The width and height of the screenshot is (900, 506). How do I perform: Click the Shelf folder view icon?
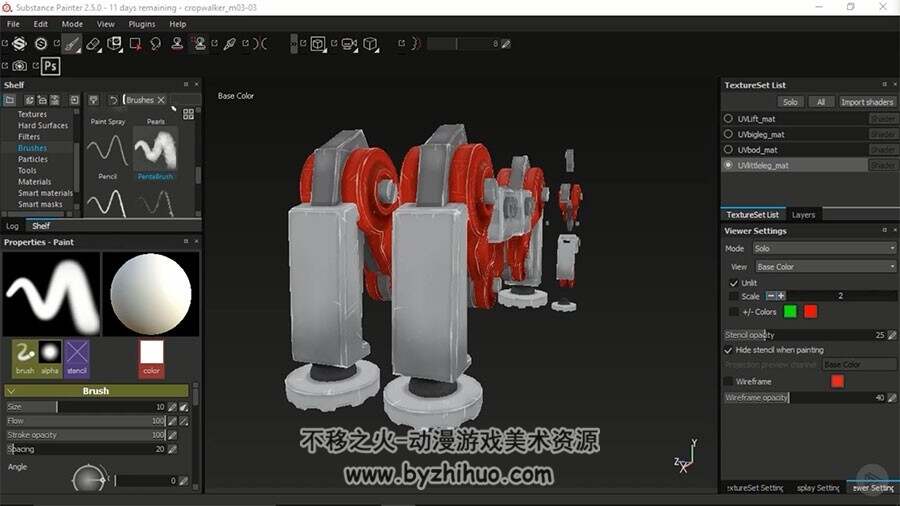10,100
